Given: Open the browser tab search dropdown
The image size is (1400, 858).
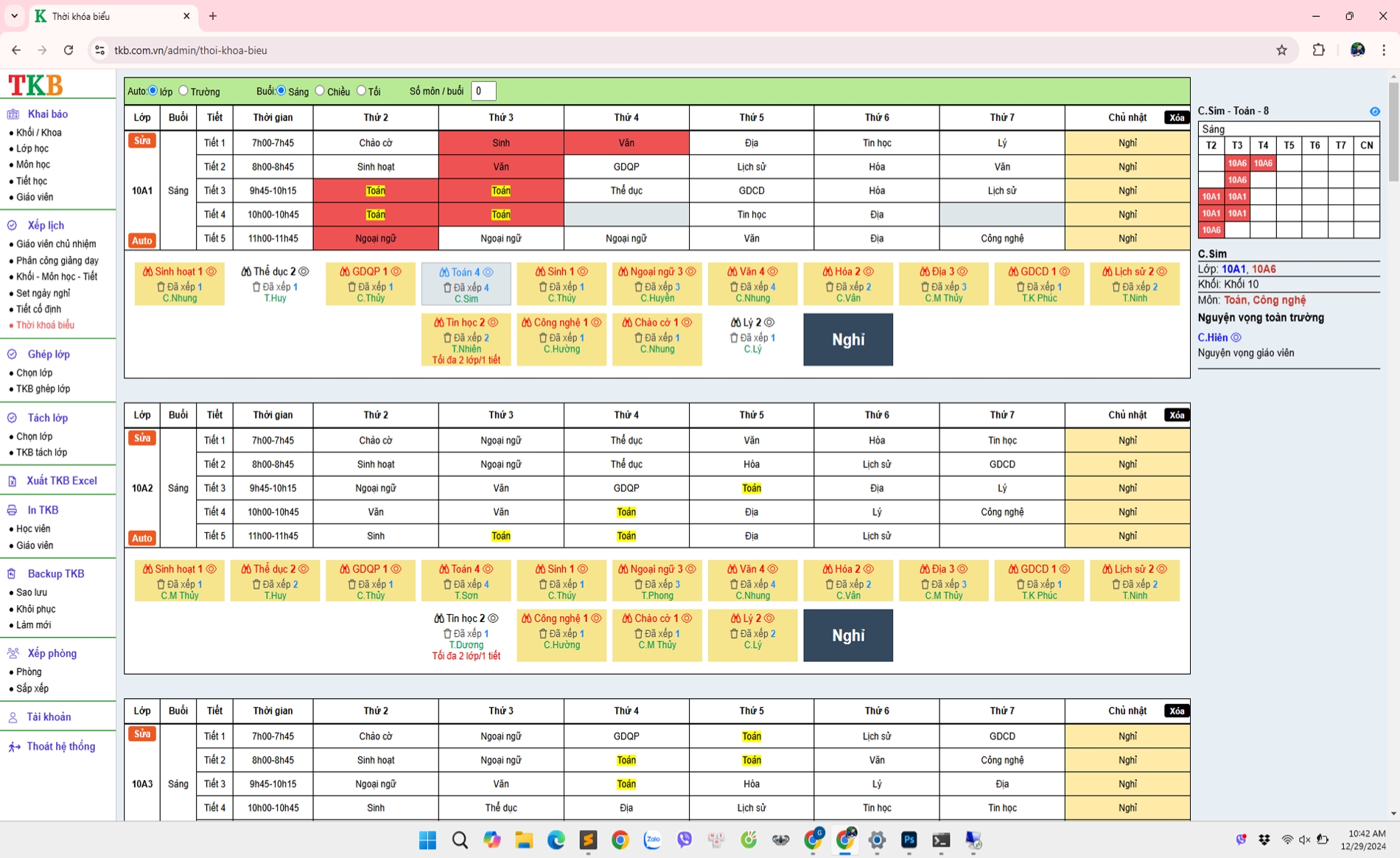Looking at the screenshot, I should pyautogui.click(x=14, y=15).
